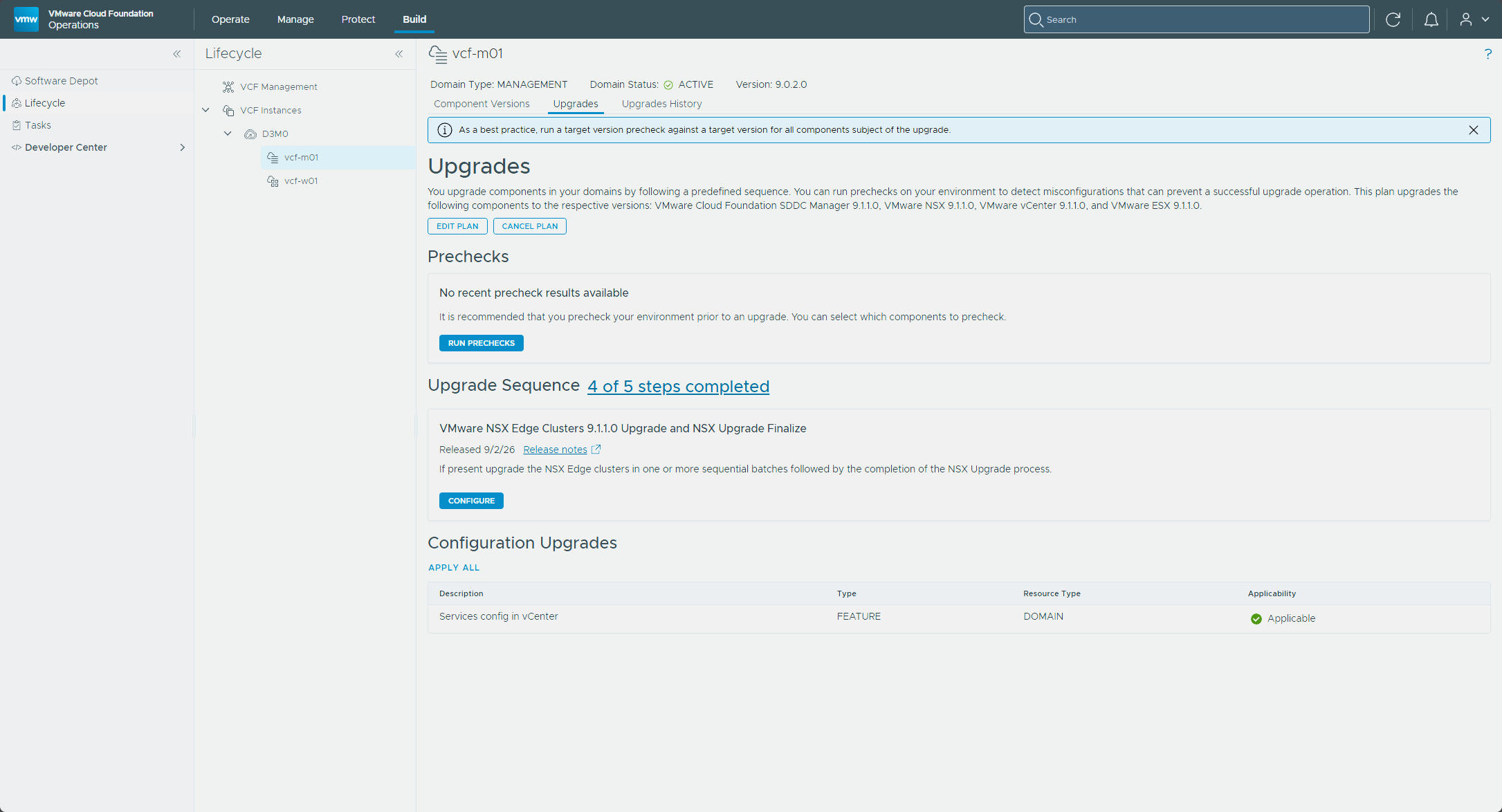The height and width of the screenshot is (812, 1502).
Task: Expand the Developer Center menu
Action: click(183, 147)
